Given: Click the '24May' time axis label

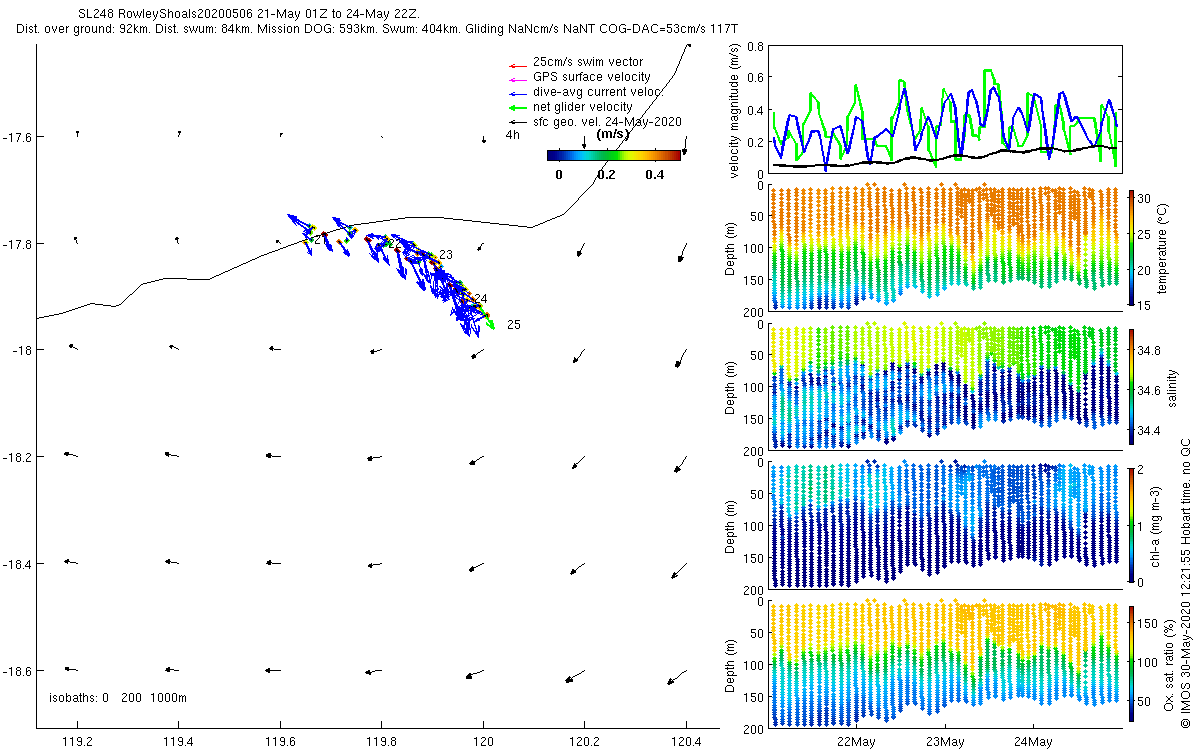Looking at the screenshot, I should [x=1032, y=742].
